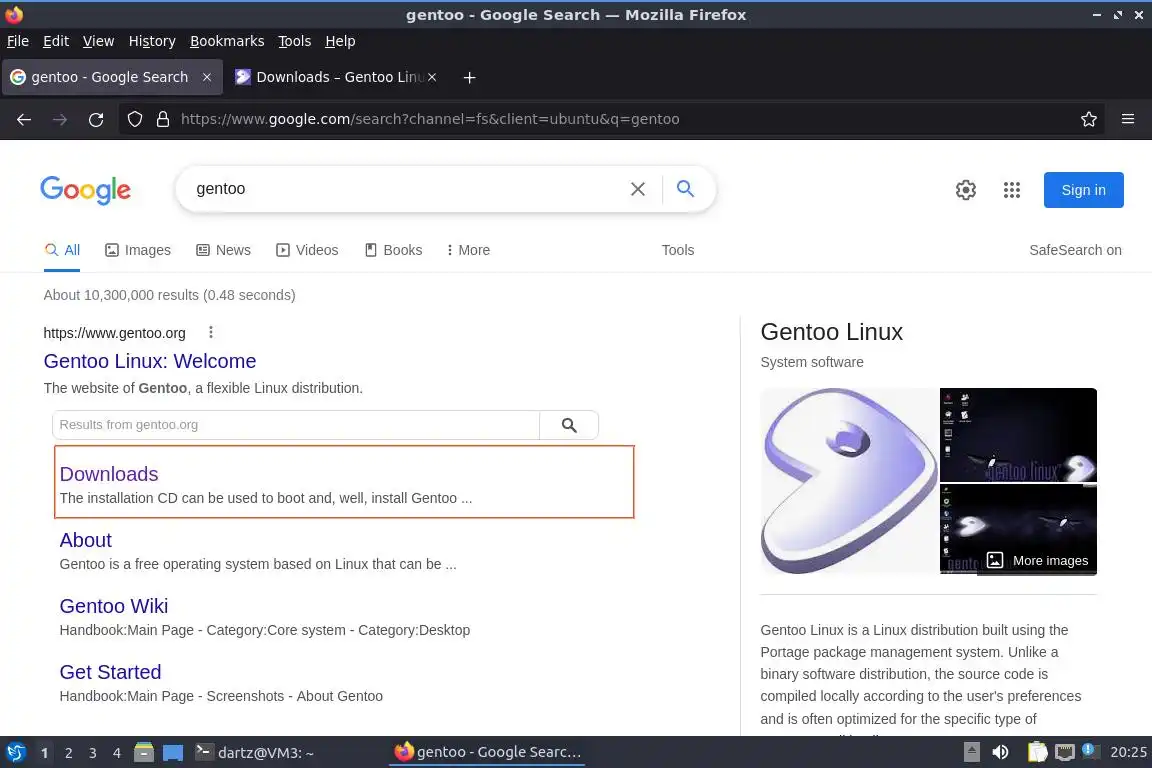Image resolution: width=1152 pixels, height=768 pixels.
Task: Open the large Gentoo logo thumbnail
Action: [849, 481]
